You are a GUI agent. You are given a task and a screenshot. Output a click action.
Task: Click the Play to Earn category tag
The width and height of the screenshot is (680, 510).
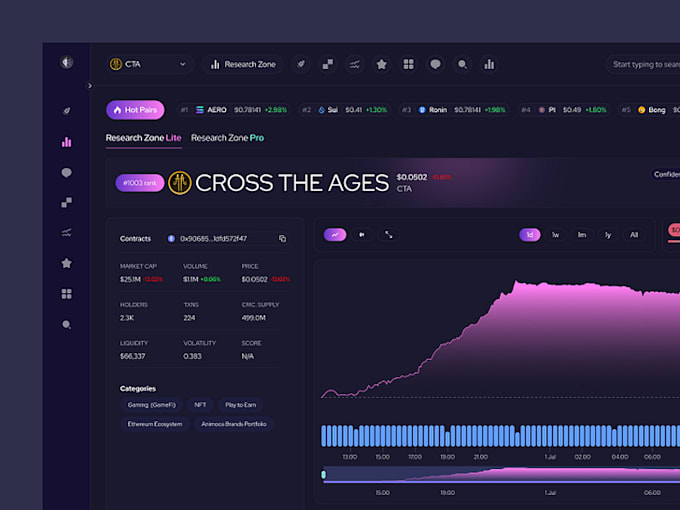pos(240,405)
